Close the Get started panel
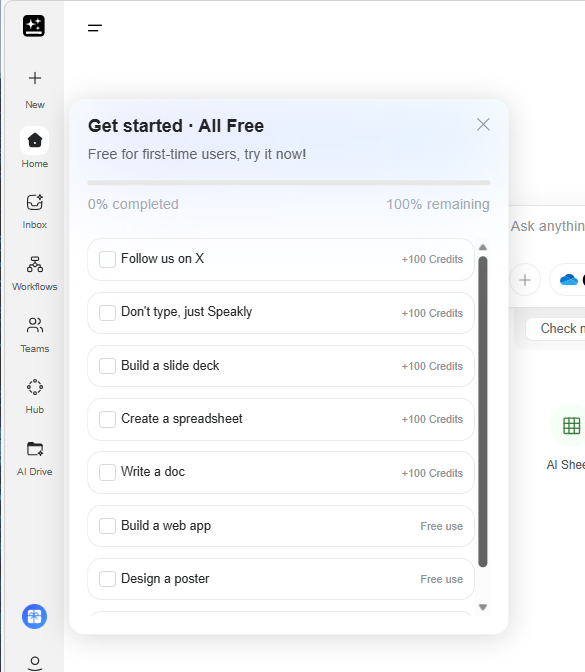 [483, 125]
